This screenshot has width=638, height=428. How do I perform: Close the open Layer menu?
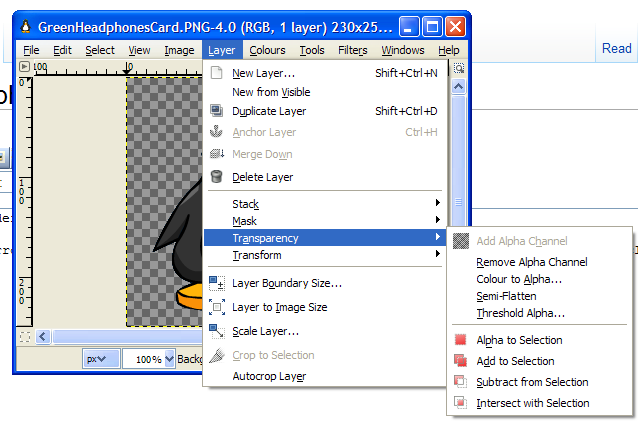[222, 50]
